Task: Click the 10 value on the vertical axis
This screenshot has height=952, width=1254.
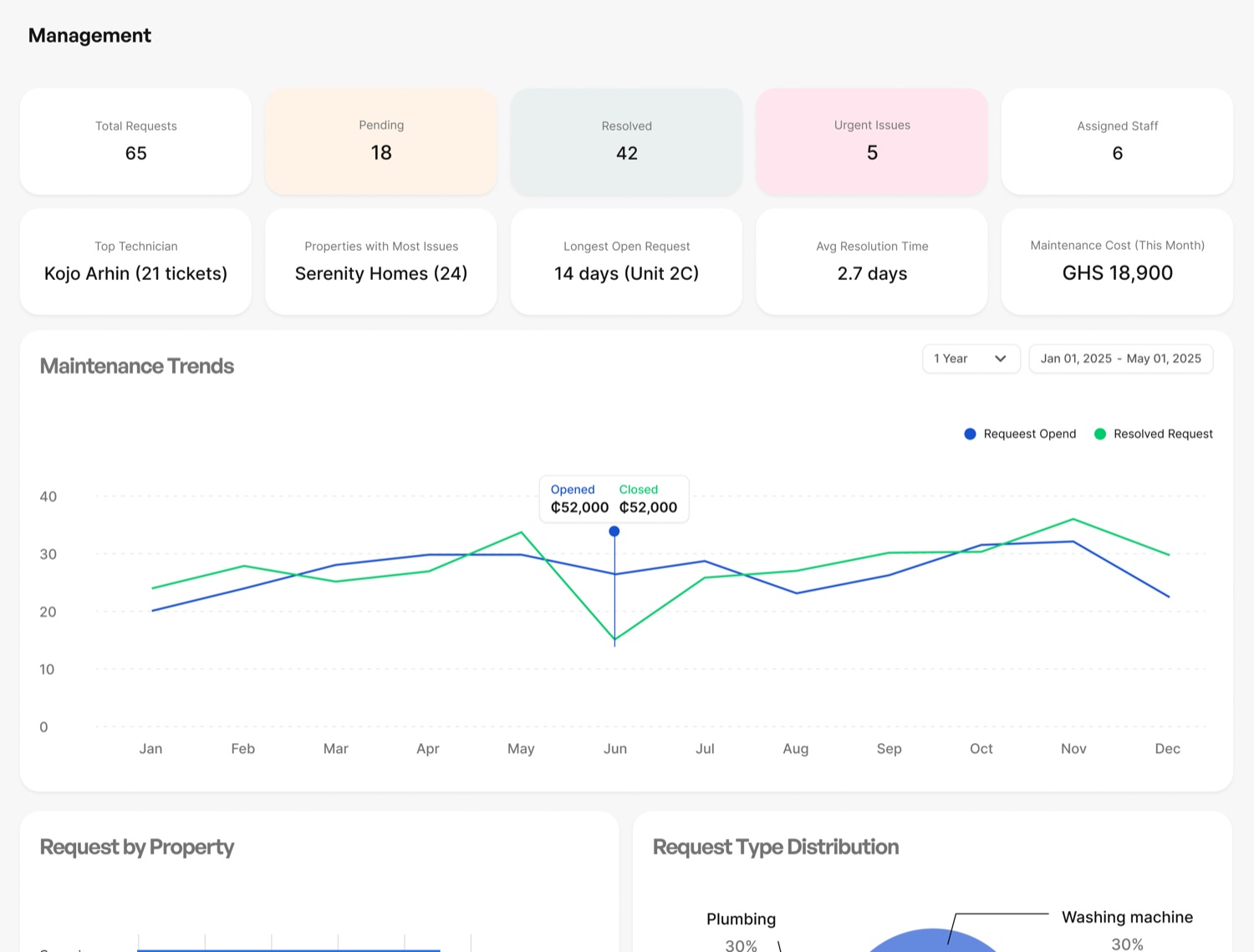Action: (47, 669)
